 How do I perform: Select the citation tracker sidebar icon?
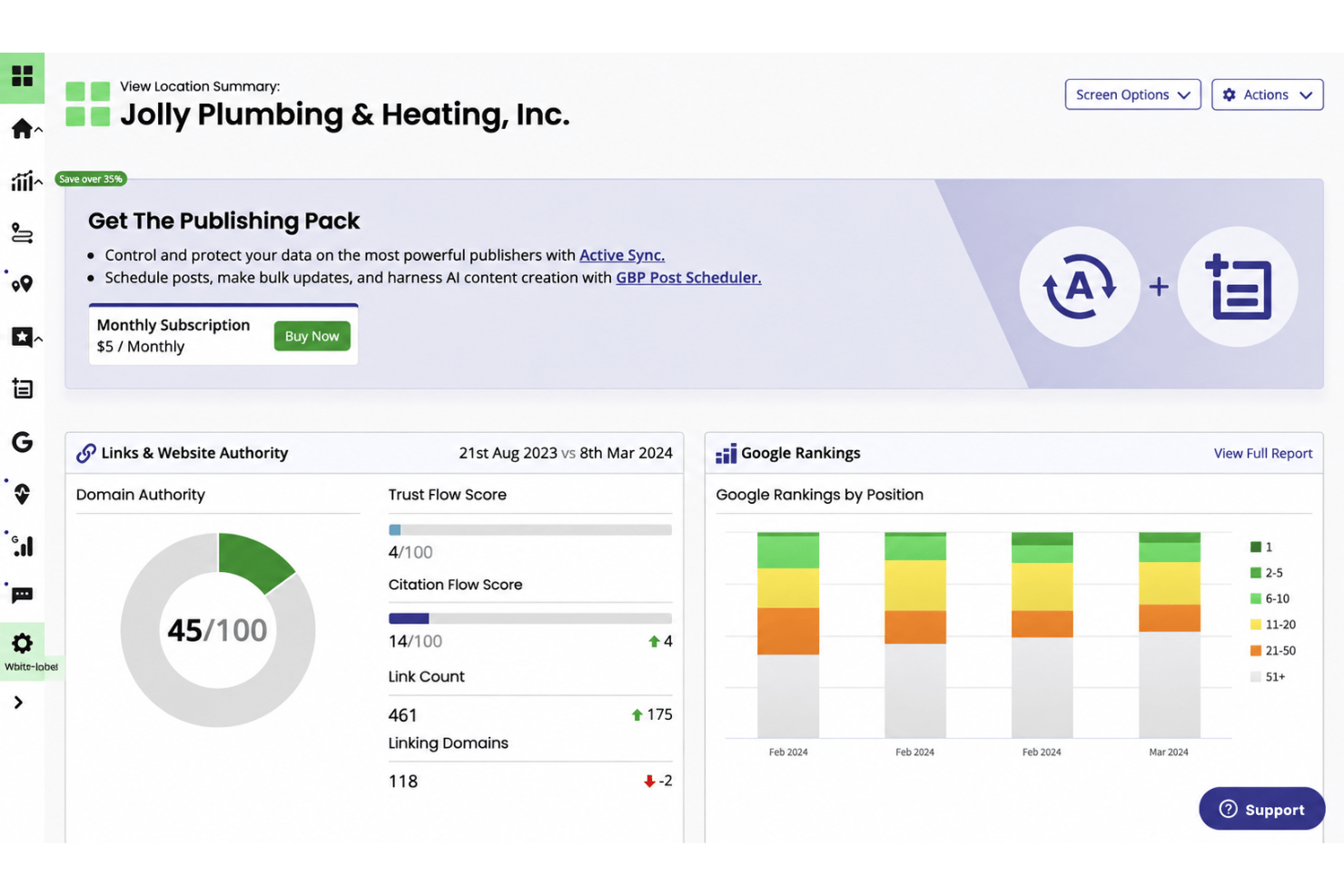(x=22, y=233)
